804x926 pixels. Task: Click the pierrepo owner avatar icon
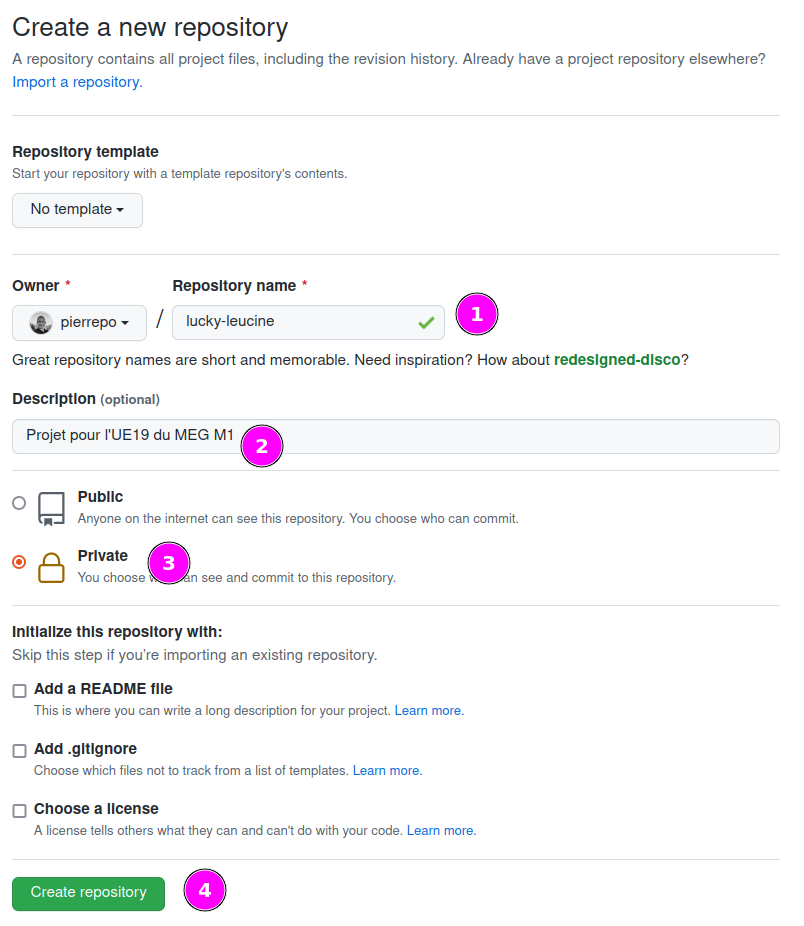tap(41, 323)
